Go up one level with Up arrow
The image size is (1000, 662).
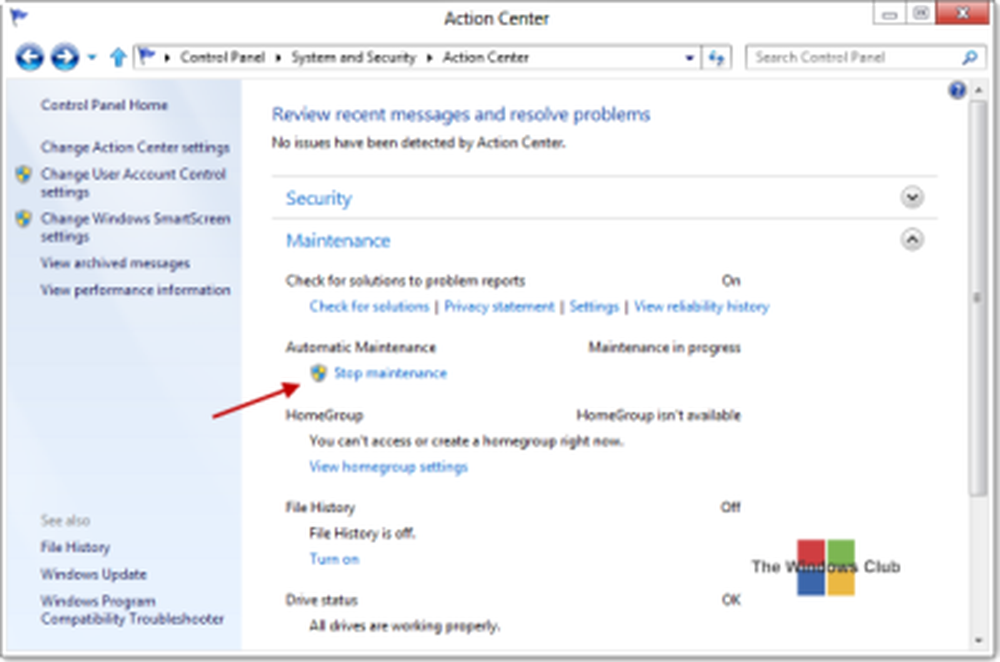pos(117,58)
